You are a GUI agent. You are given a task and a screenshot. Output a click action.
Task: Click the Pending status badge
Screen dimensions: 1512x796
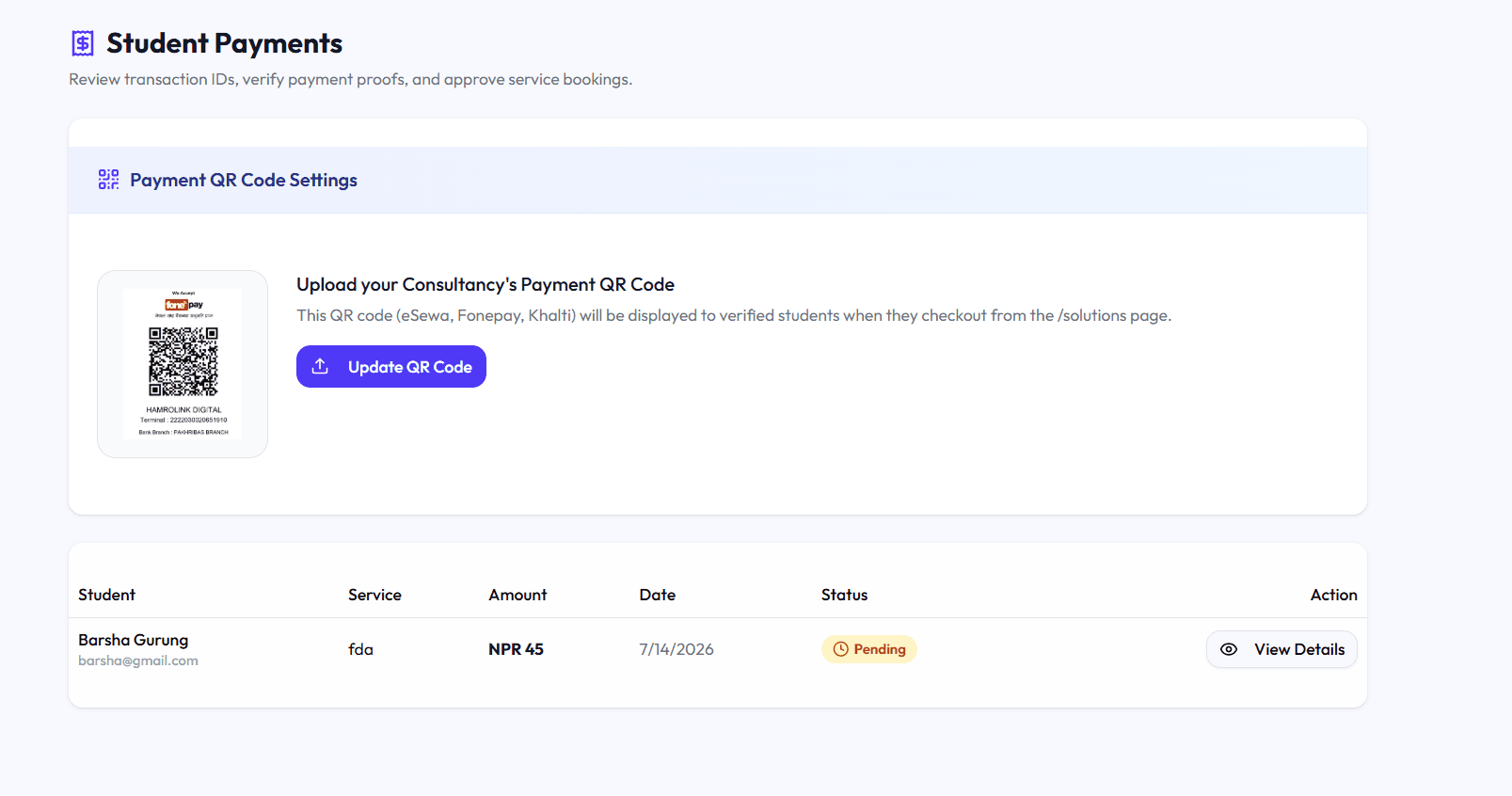coord(869,649)
